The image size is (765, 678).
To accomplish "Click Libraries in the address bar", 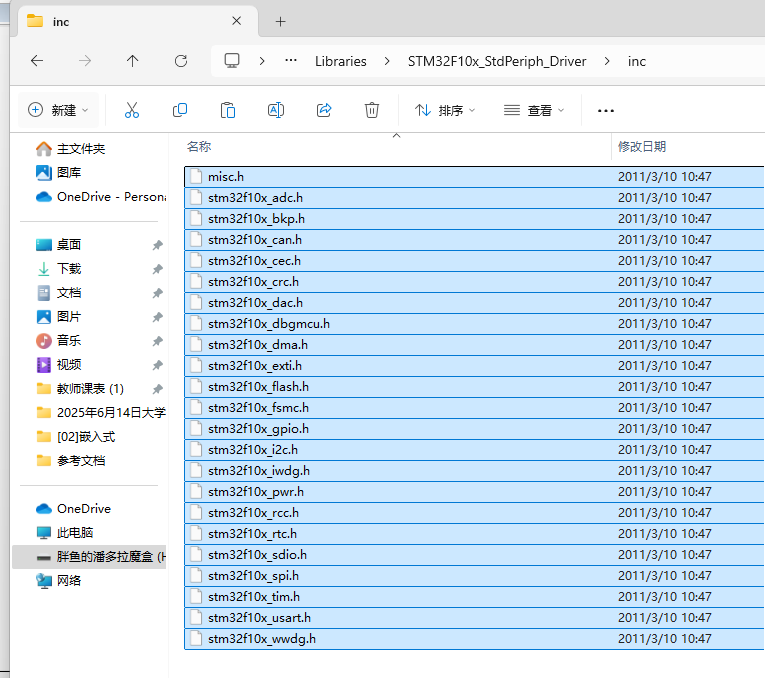I will (x=341, y=61).
